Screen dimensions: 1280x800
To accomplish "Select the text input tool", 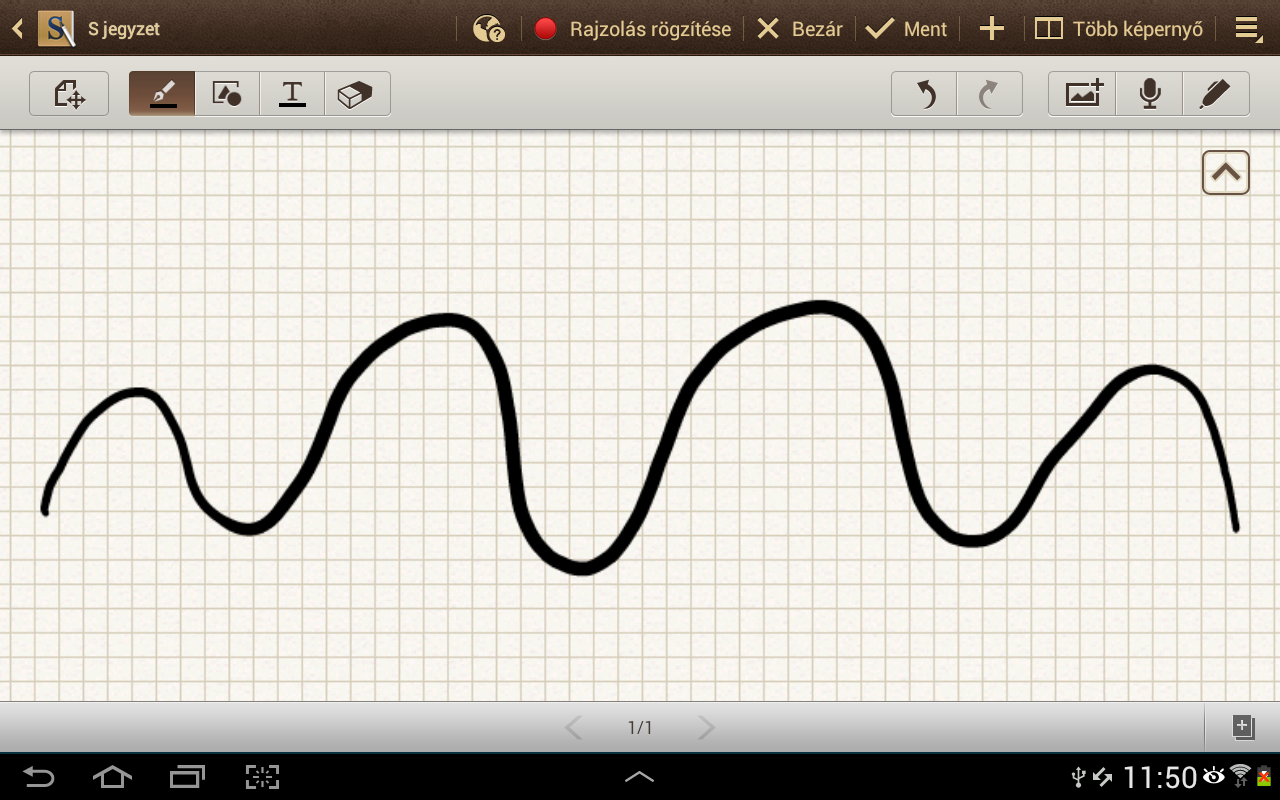I will (x=292, y=94).
